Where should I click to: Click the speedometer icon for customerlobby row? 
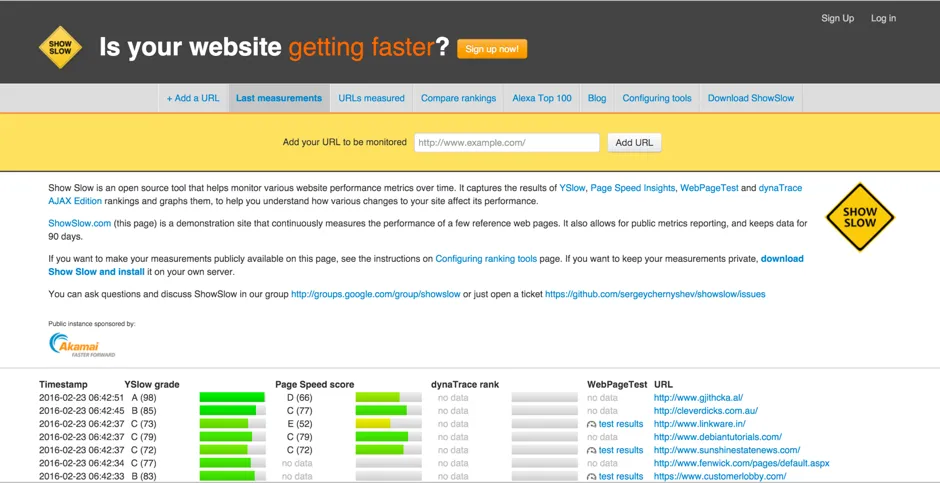[592, 477]
